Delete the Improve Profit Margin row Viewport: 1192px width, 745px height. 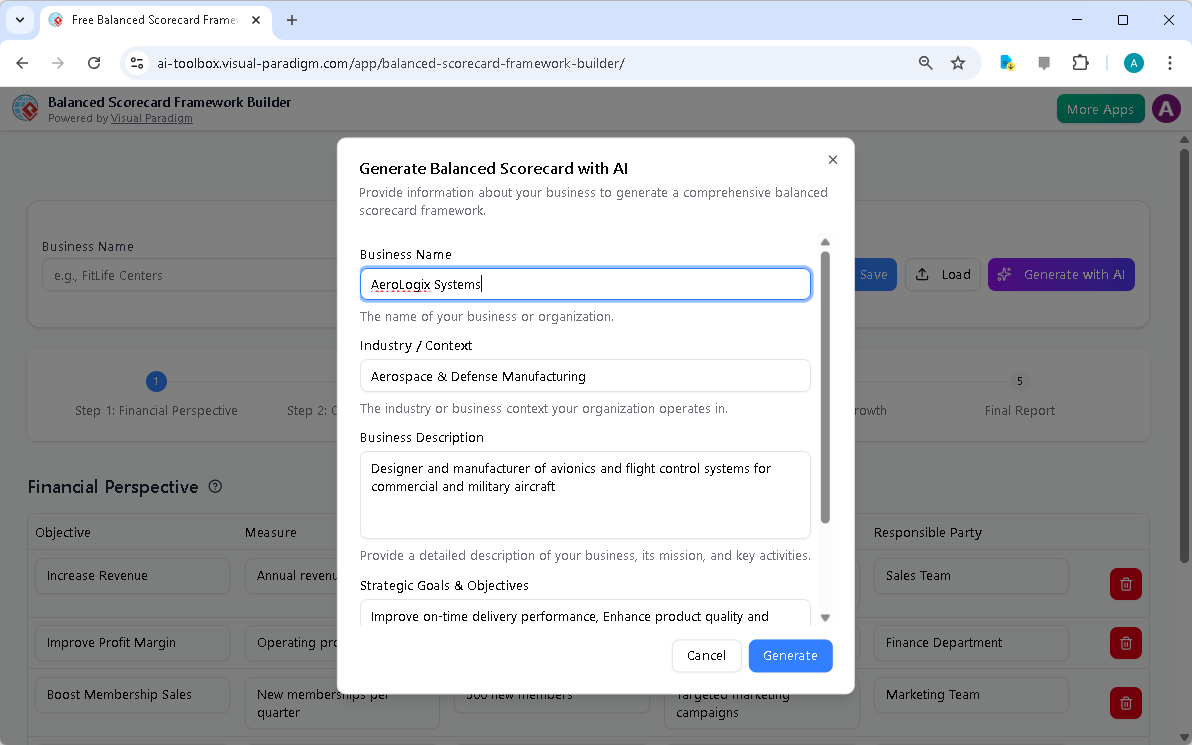(x=1125, y=643)
